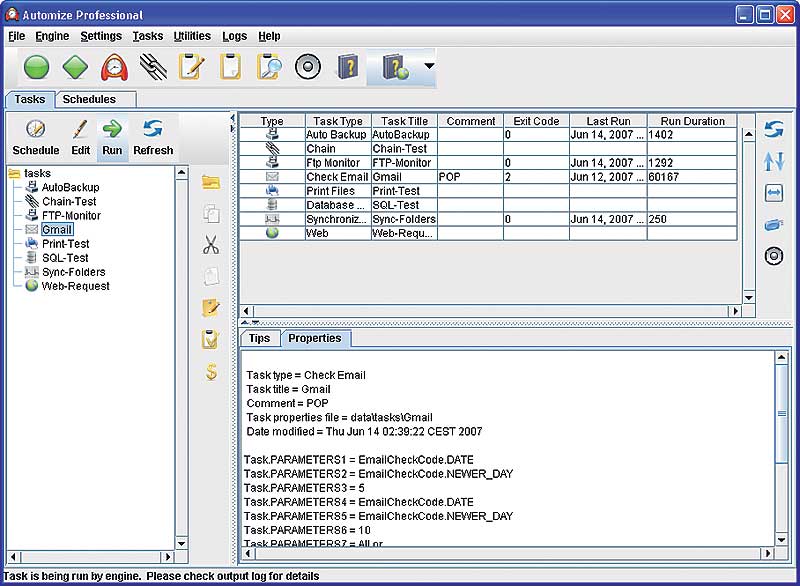800x586 pixels.
Task: Click the blue refresh arrows icon at right
Action: coord(773,130)
